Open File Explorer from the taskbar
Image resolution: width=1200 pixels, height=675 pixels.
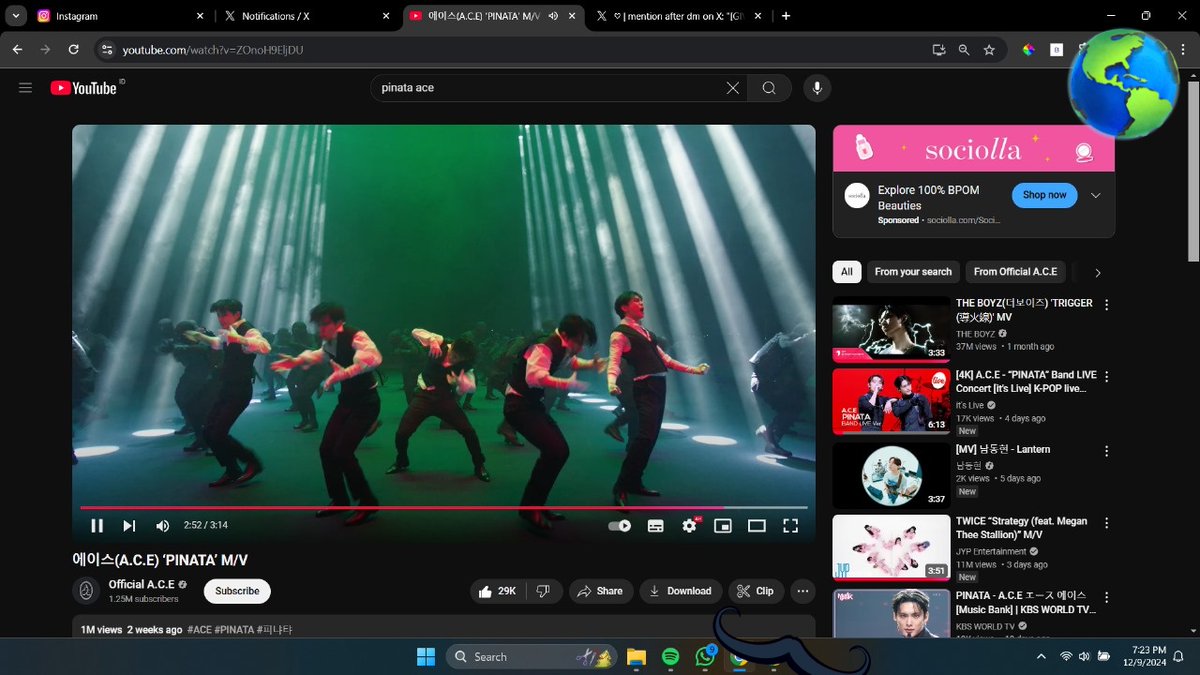[x=635, y=657]
